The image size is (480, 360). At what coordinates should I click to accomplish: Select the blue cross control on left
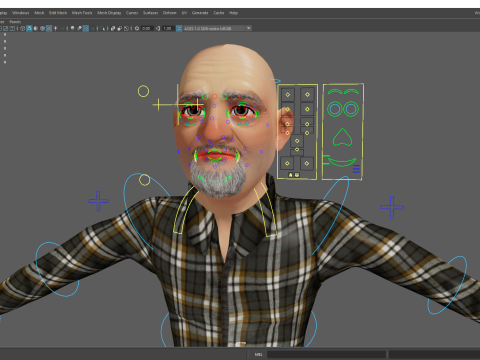point(98,201)
